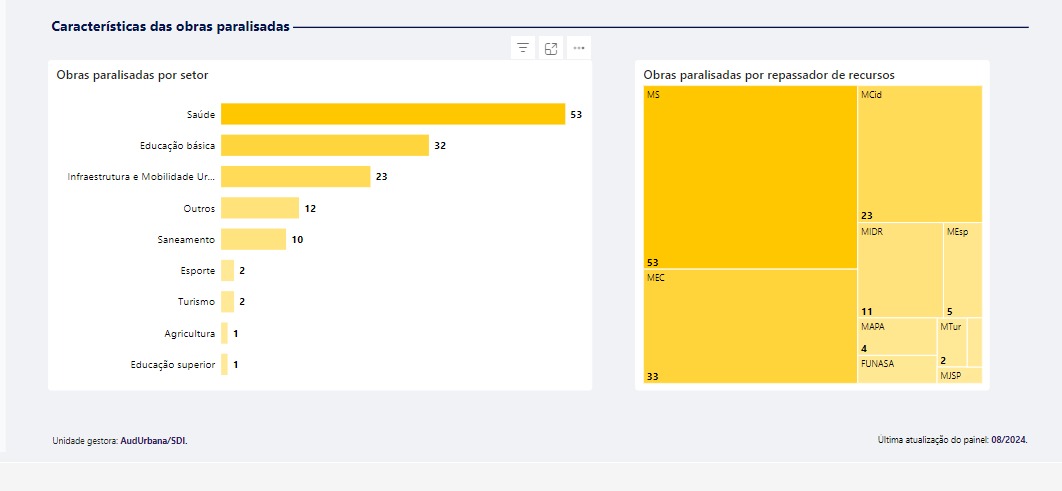Select the MEsp treemap tile

tap(962, 269)
